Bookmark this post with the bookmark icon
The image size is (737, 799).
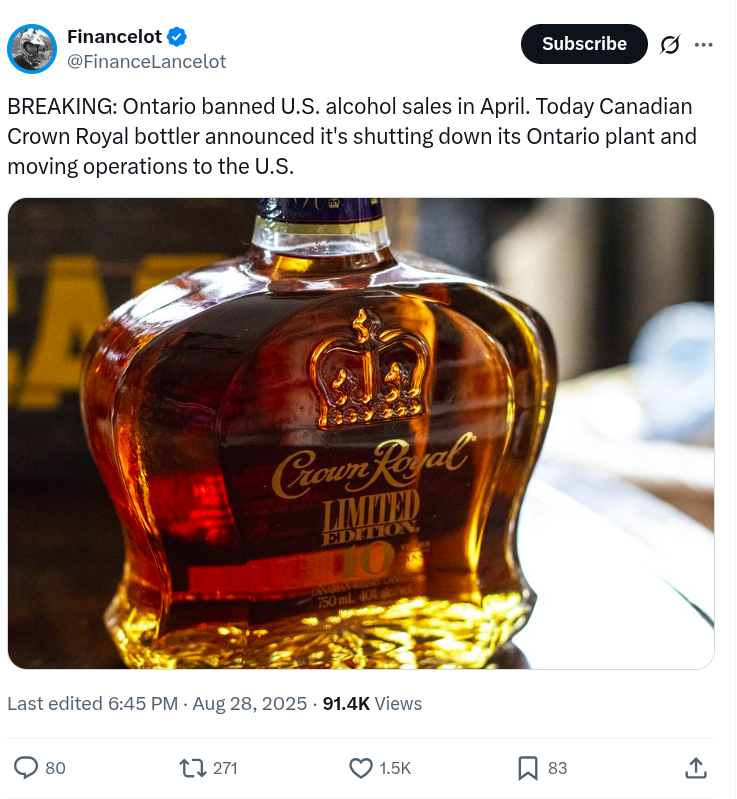click(x=528, y=767)
